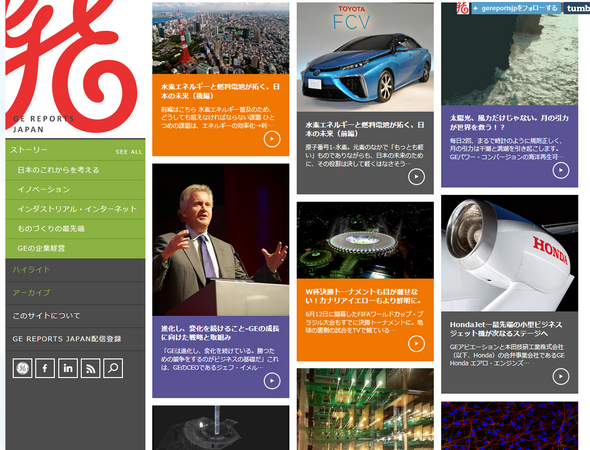
Task: Click the play arrow on the GE CEO strategy card
Action: (272, 381)
